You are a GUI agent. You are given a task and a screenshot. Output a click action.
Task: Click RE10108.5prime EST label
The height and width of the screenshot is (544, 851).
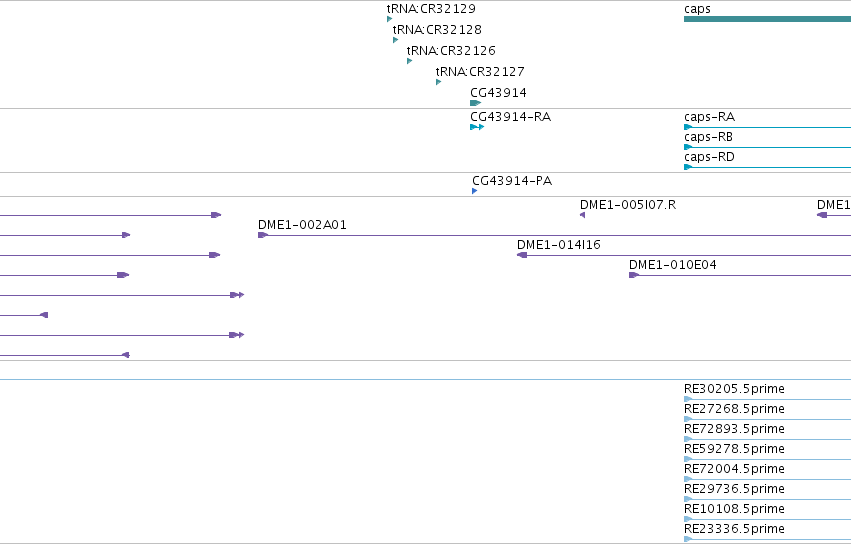point(734,509)
